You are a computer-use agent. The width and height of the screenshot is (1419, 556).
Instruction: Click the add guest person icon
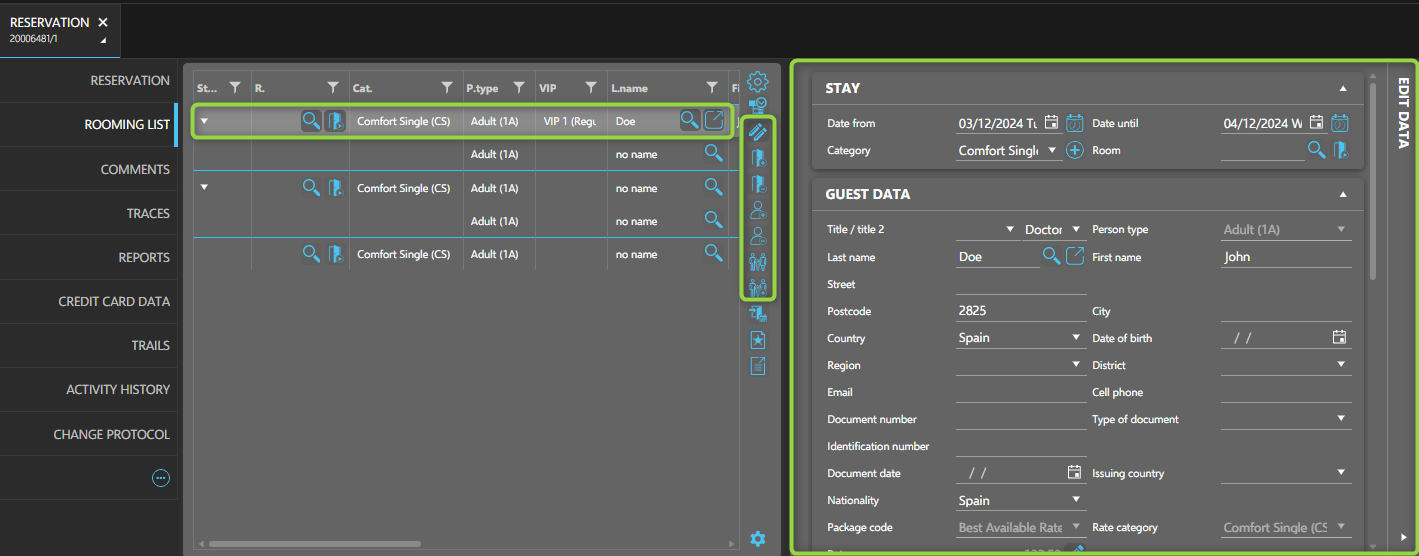(x=758, y=210)
